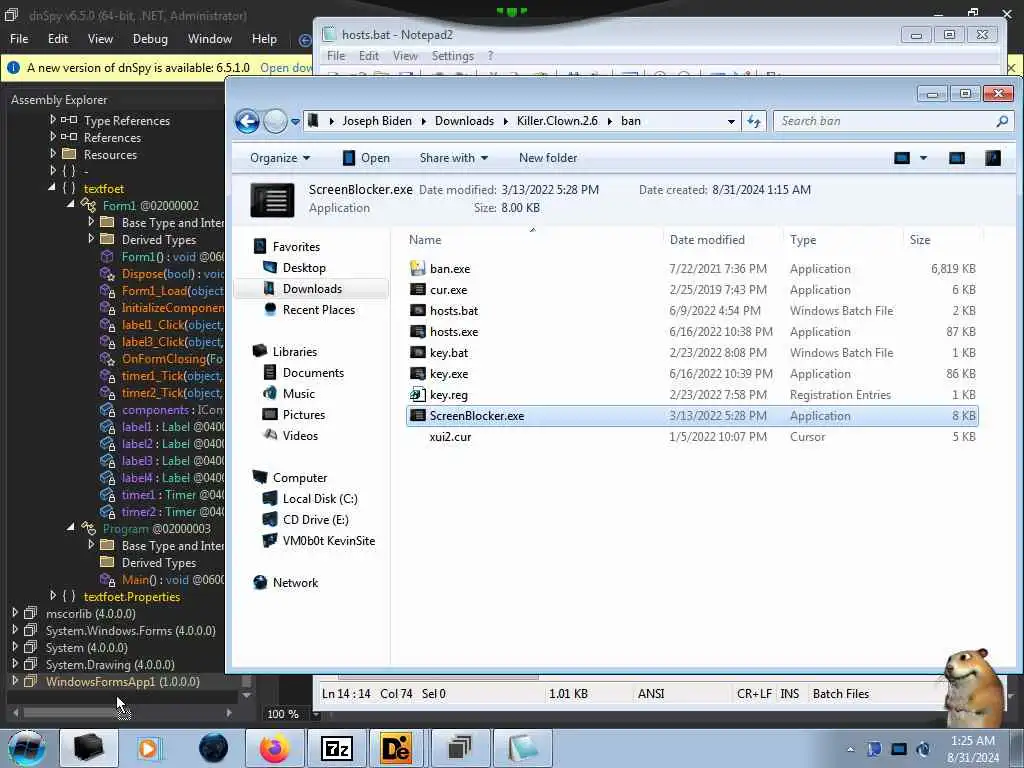Screen dimensions: 1024x768
Task: Open the dnSpy Window menu
Action: 210,39
